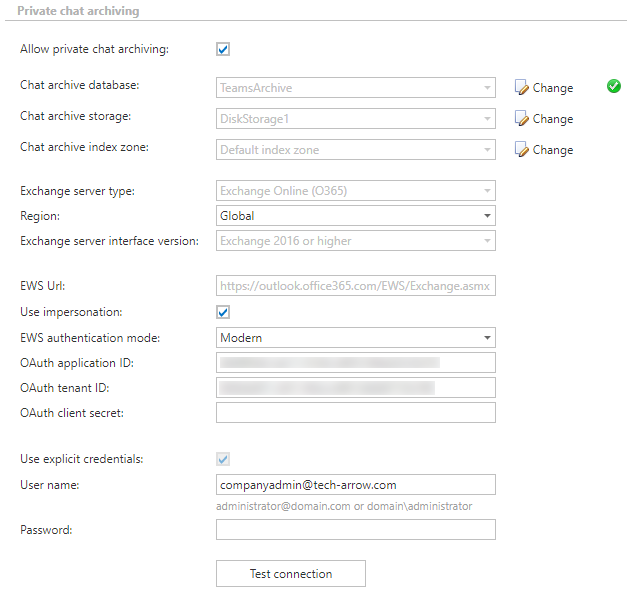Click Change link for Chat archive index zone
The width and height of the screenshot is (631, 592).
tap(552, 150)
